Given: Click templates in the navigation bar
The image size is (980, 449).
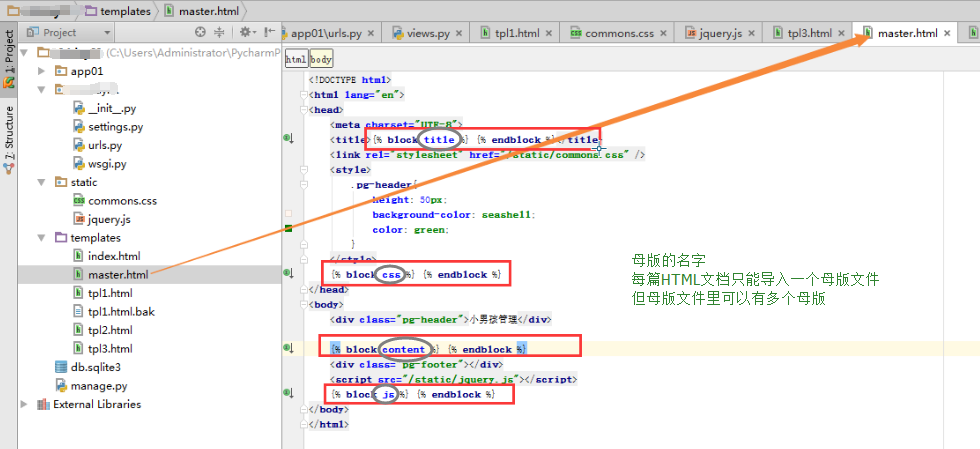Looking at the screenshot, I should pyautogui.click(x=119, y=11).
